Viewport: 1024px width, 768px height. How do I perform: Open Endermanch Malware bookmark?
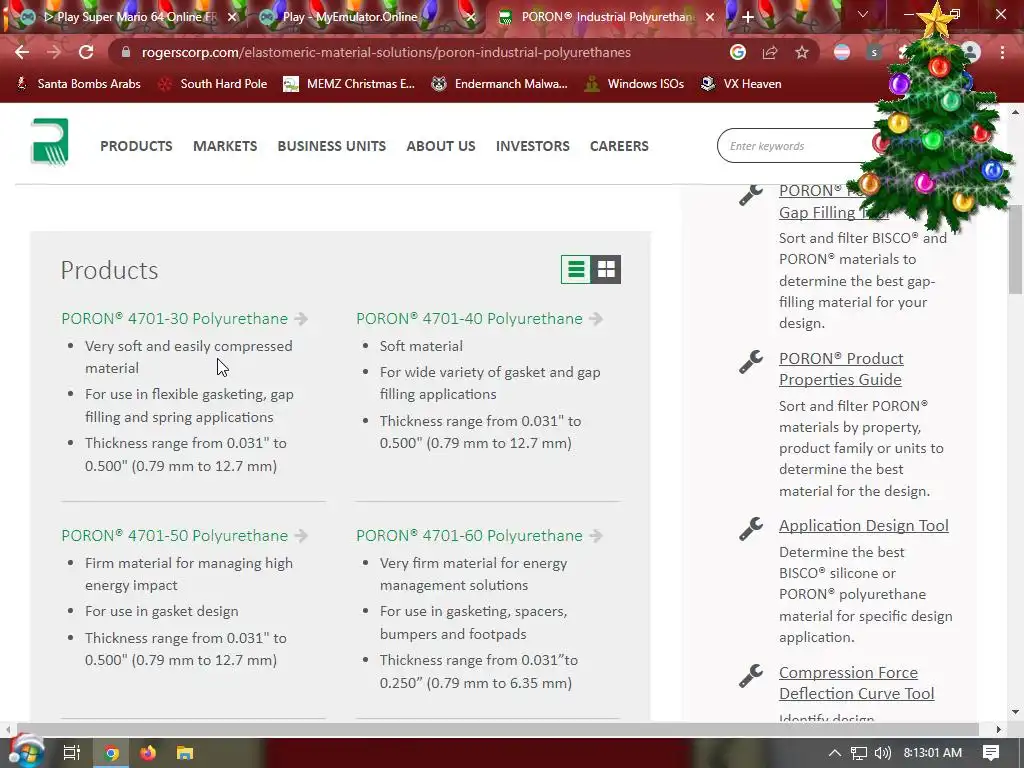500,84
